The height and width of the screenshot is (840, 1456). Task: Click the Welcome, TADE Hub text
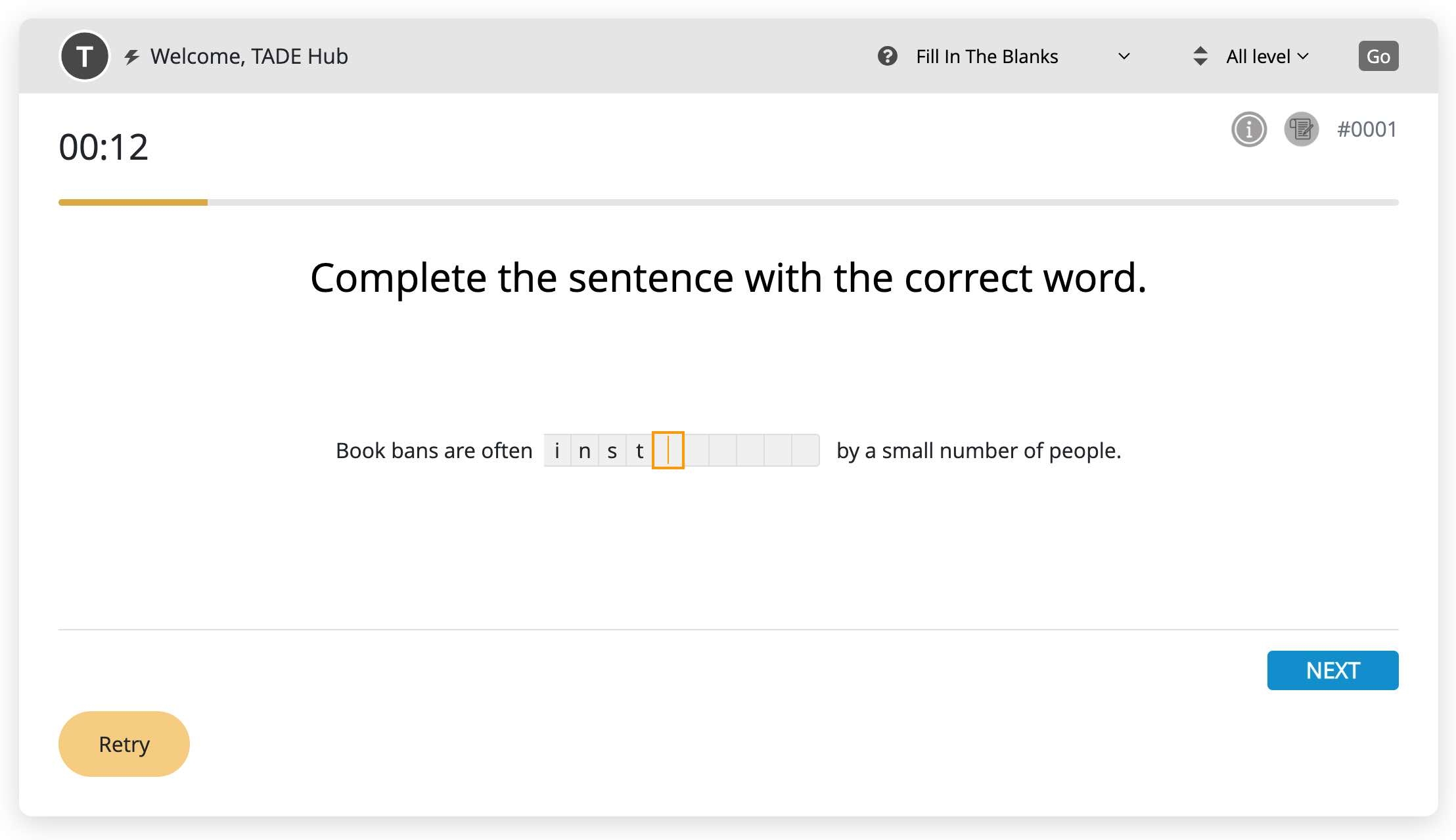tap(249, 57)
